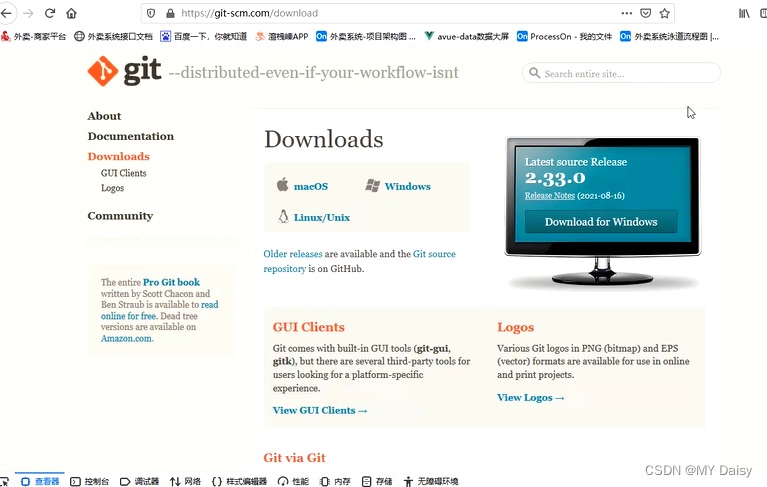767x487 pixels.
Task: Switch to devtools 控制台 console tab
Action: point(90,481)
